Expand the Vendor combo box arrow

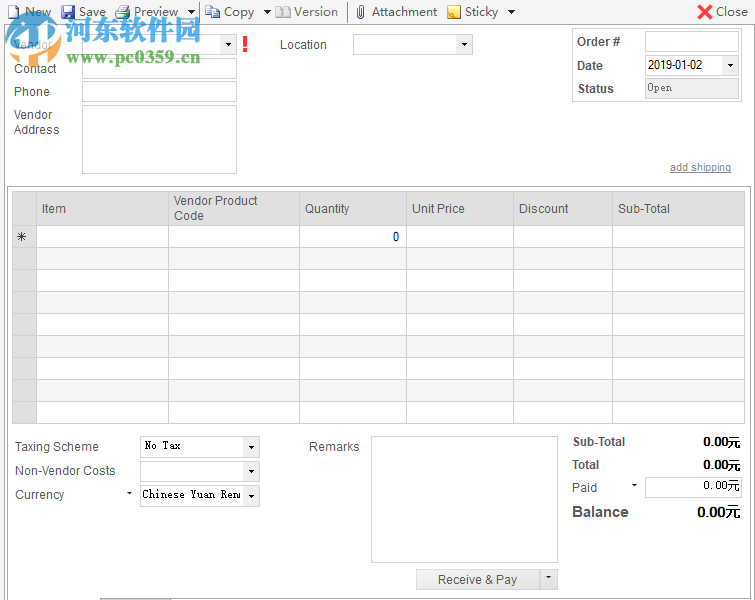coord(228,44)
